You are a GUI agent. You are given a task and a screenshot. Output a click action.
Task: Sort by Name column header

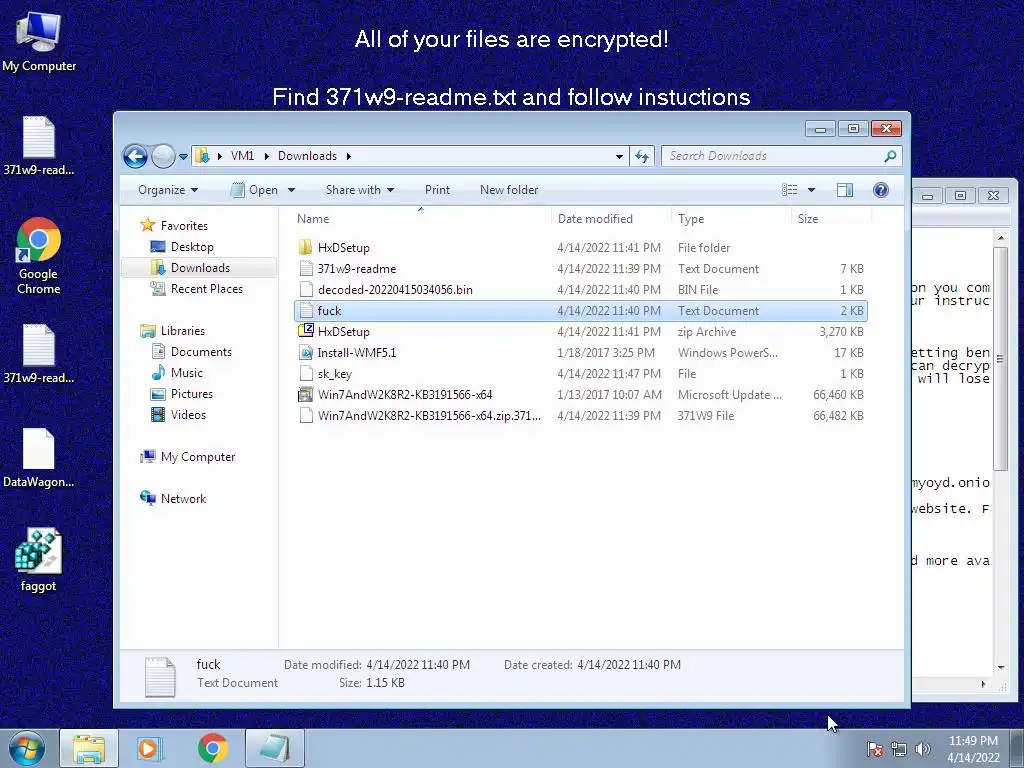421,219
